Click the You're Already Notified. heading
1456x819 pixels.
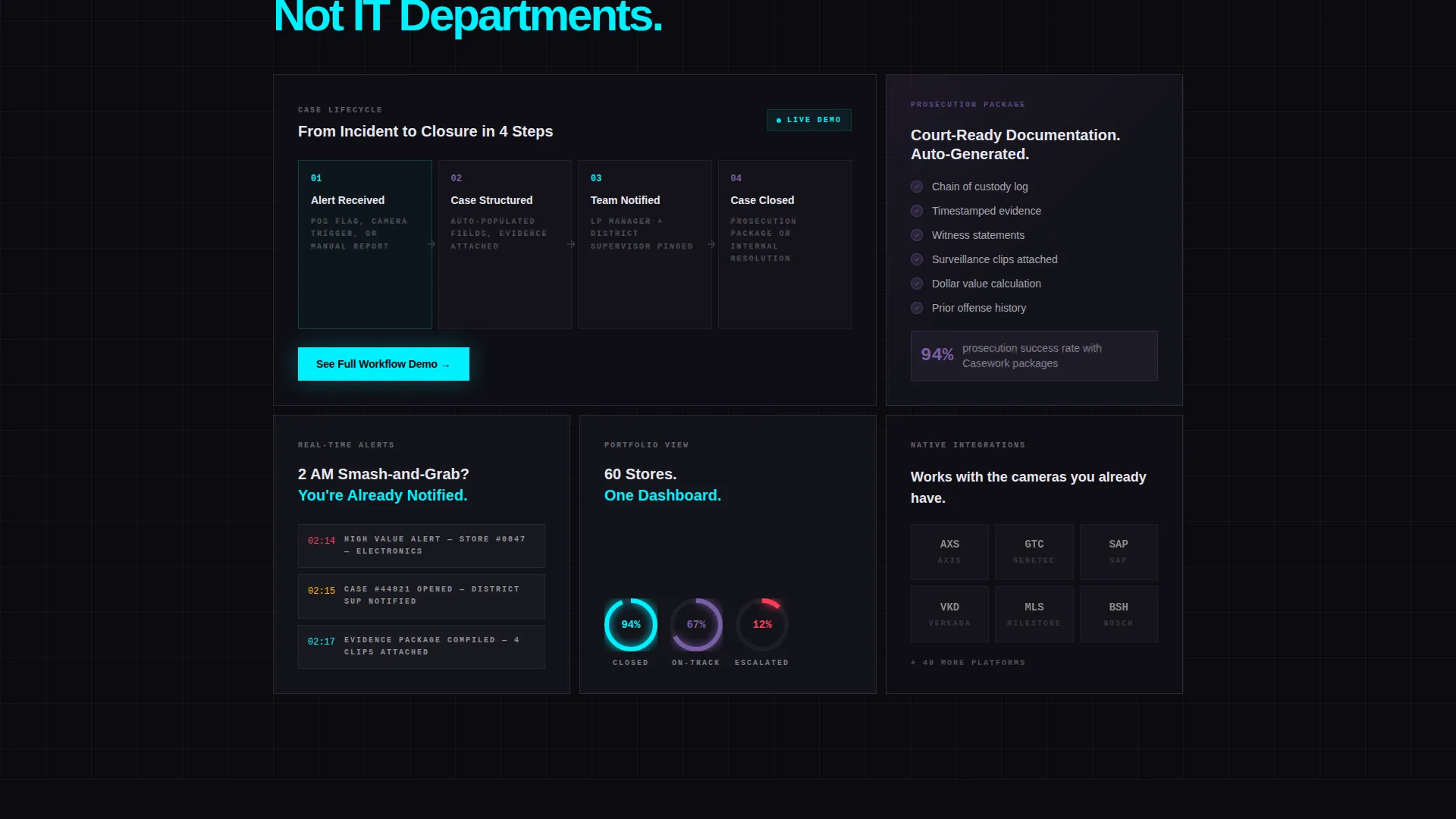(x=382, y=495)
